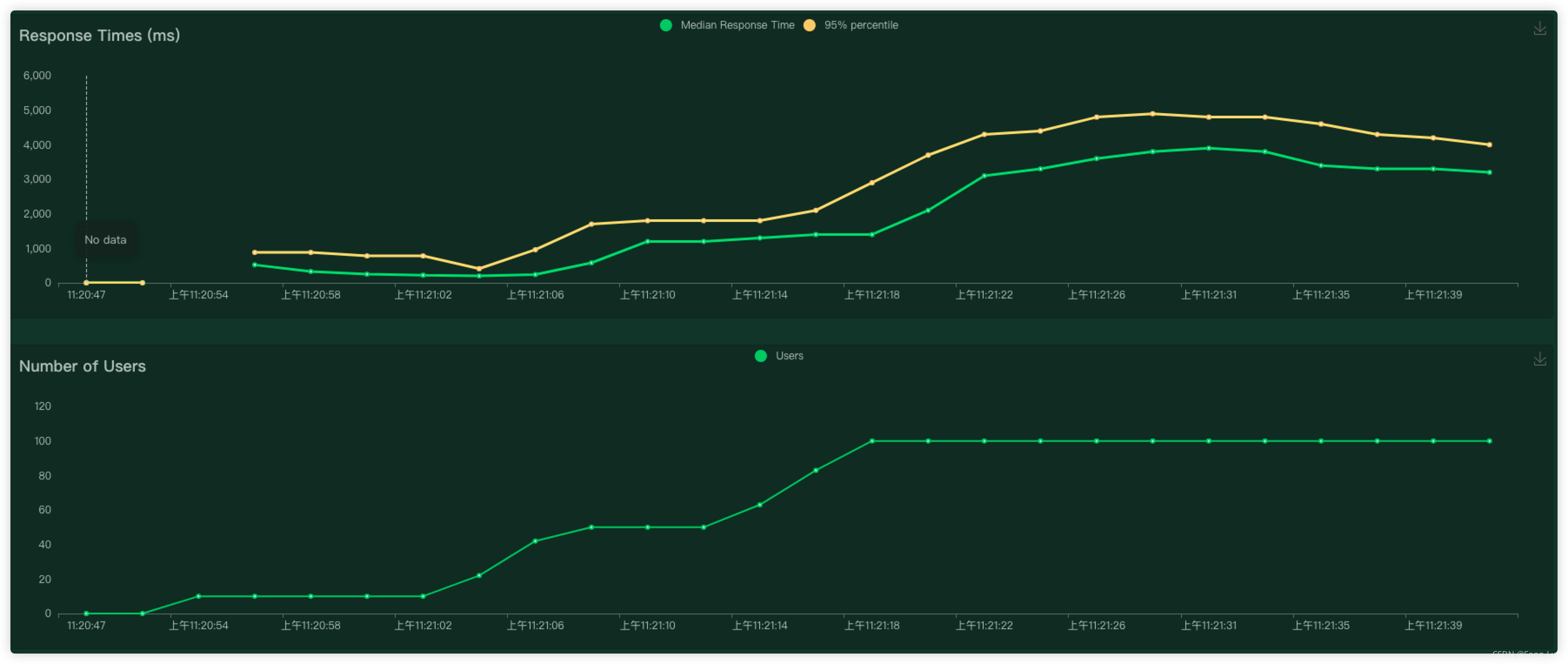Toggle the 95% percentile legend series
Image resolution: width=1568 pixels, height=664 pixels.
coord(851,25)
